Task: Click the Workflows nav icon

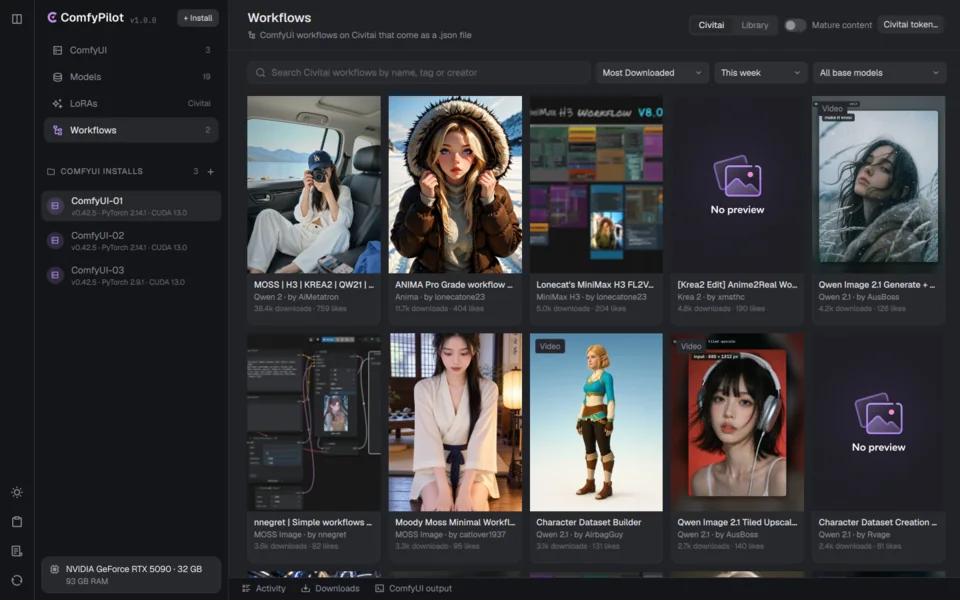Action: (58, 130)
